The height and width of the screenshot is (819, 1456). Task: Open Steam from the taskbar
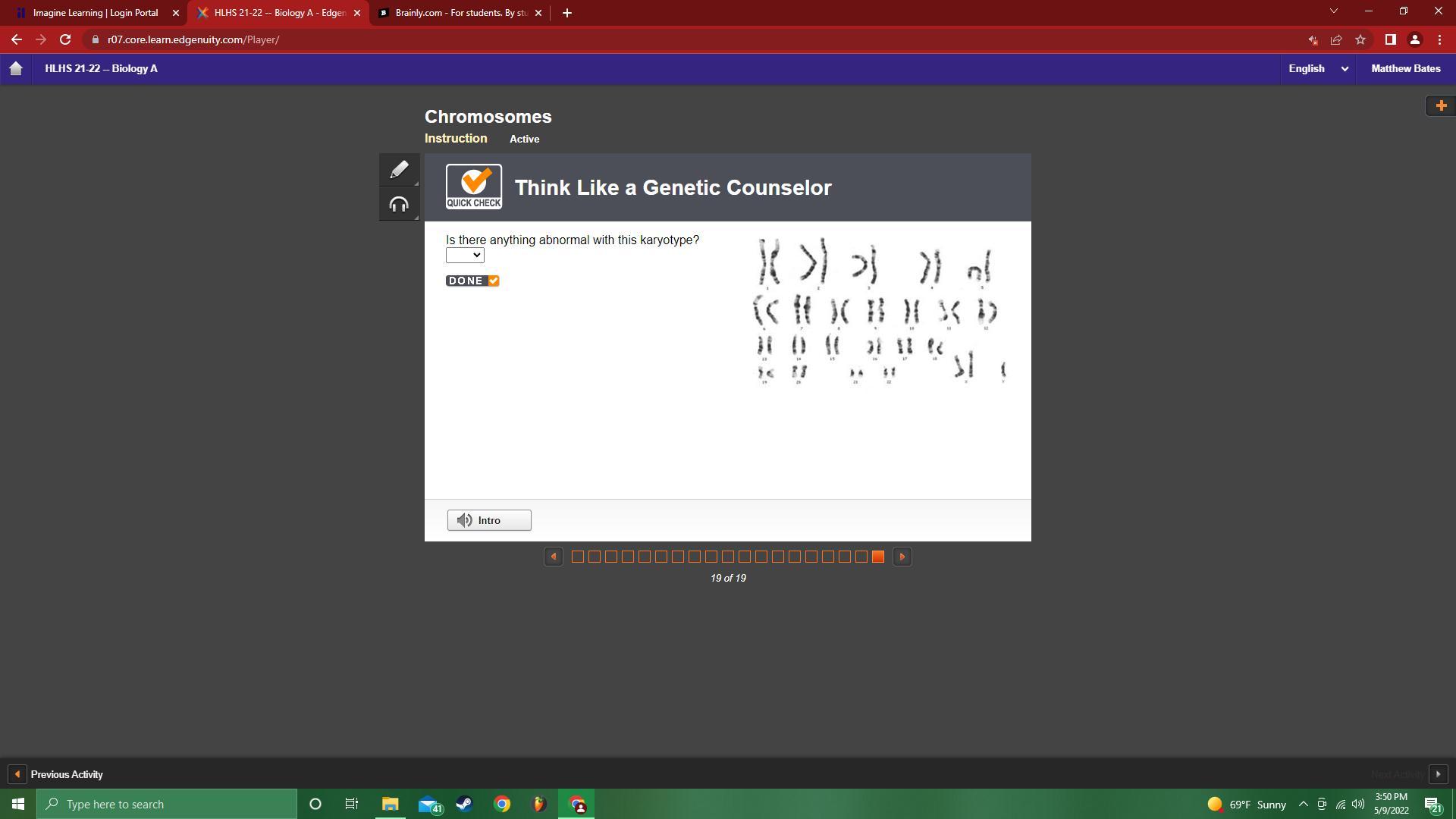click(464, 804)
